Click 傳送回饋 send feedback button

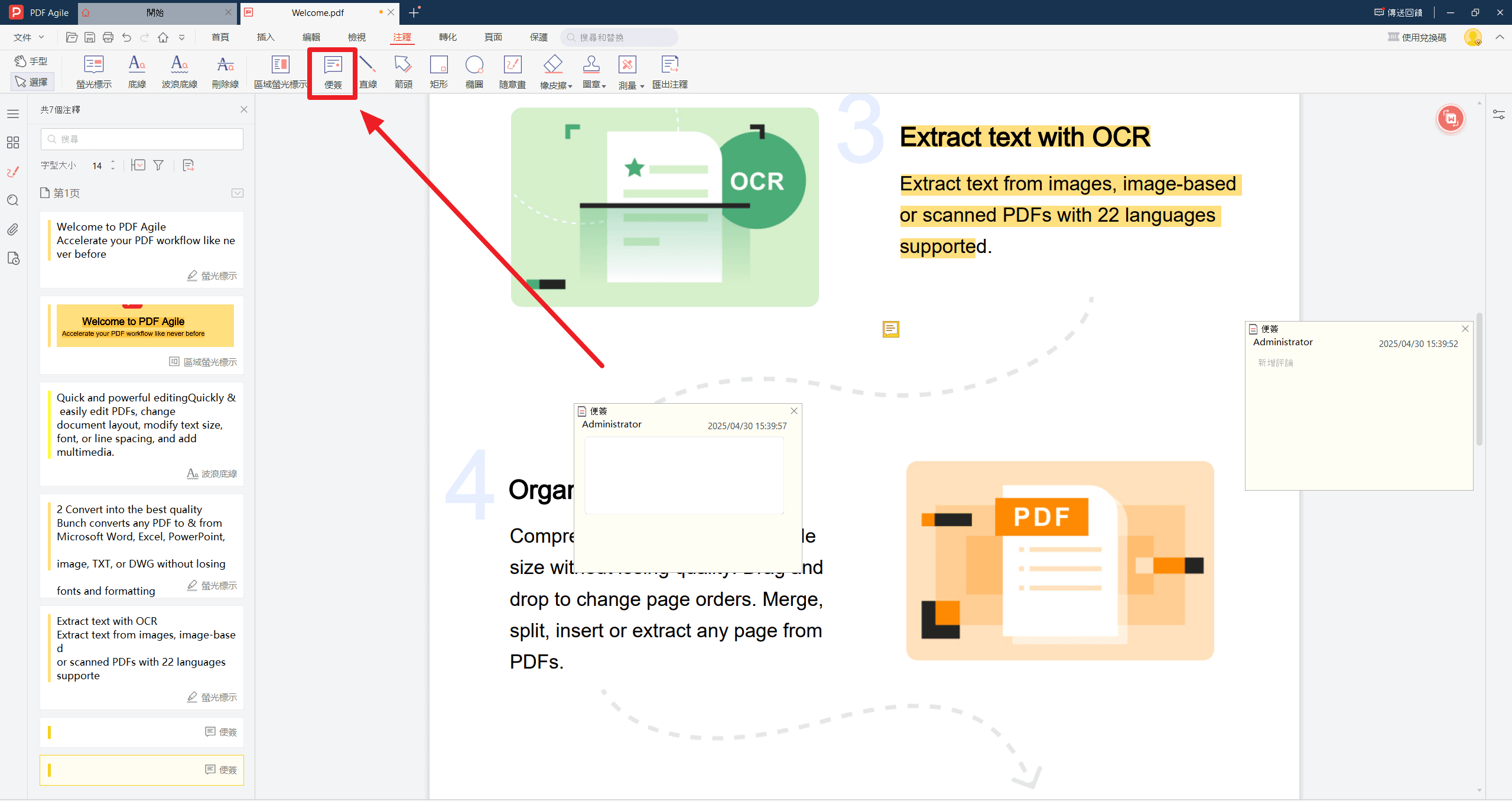1399,12
